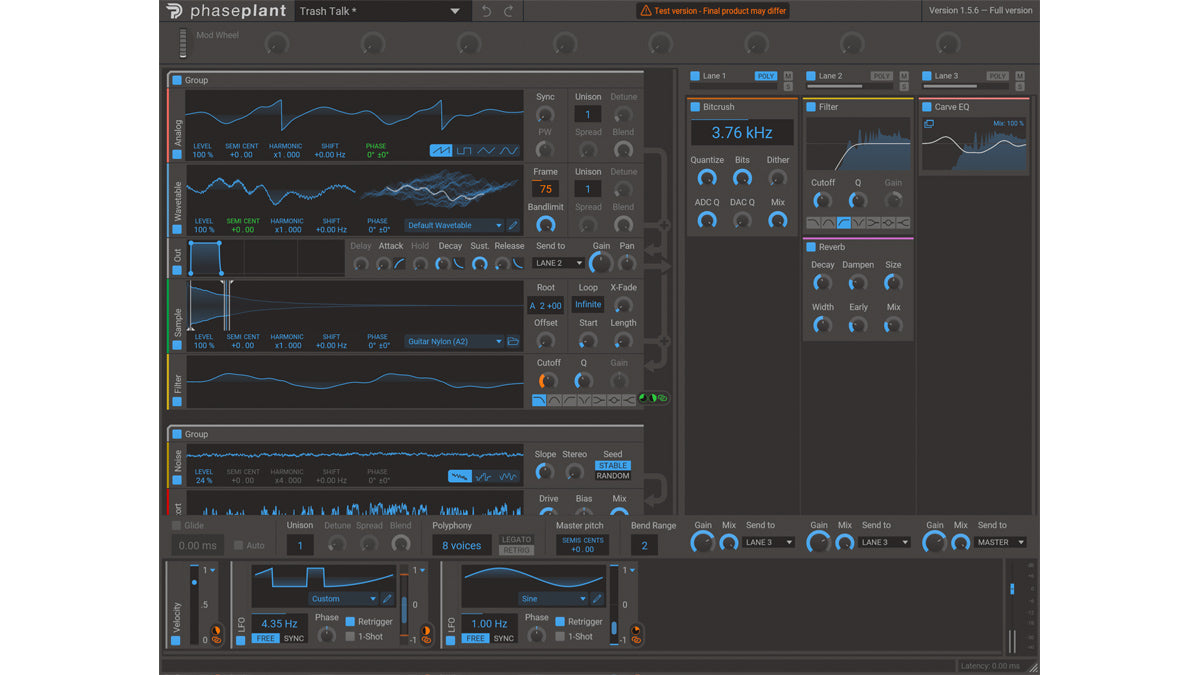Disable the Bitcrush effect

(696, 107)
